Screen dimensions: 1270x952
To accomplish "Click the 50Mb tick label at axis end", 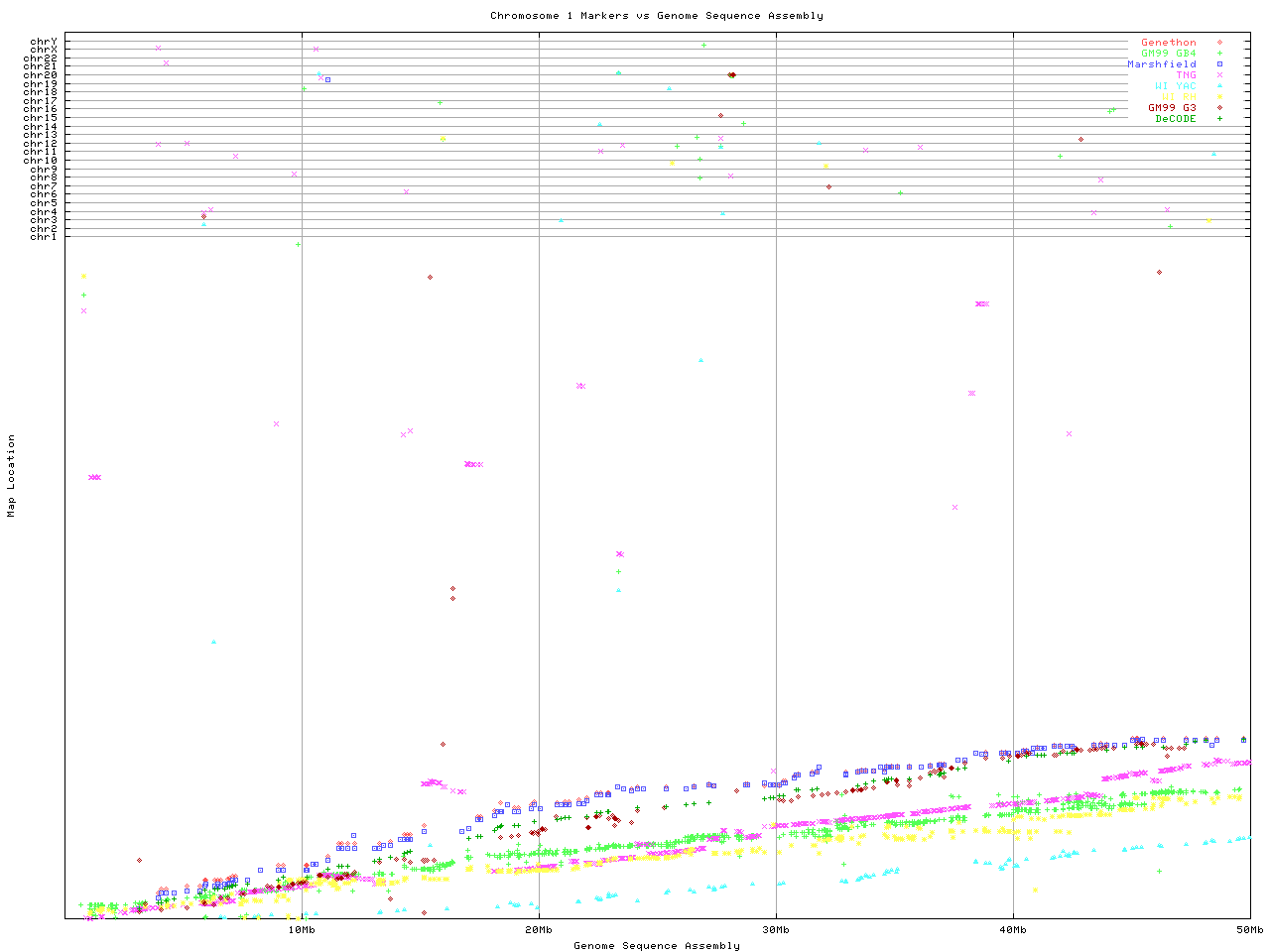I will coord(1249,930).
